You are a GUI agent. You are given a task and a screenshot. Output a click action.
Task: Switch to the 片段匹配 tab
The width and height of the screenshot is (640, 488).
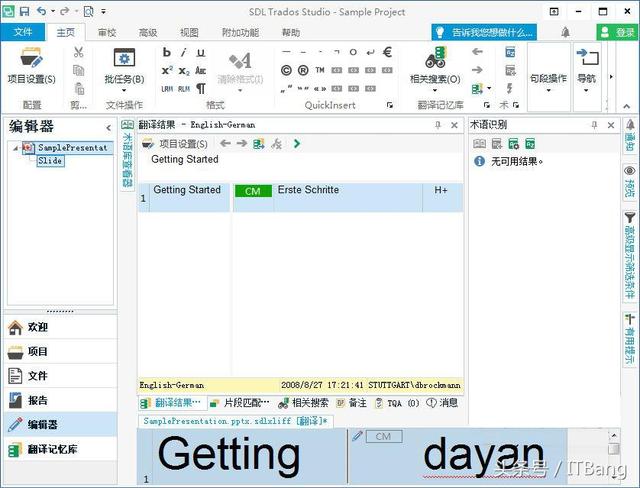[x=240, y=403]
